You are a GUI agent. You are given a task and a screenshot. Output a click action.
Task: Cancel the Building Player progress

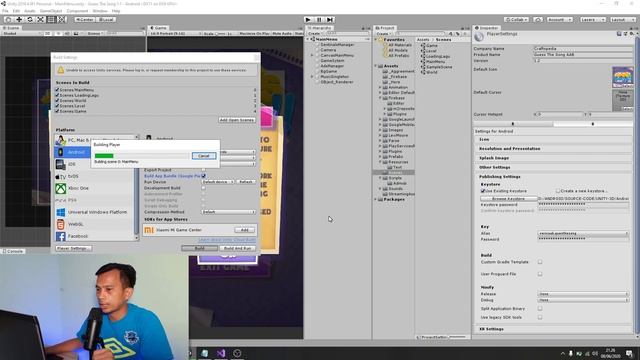tap(204, 156)
